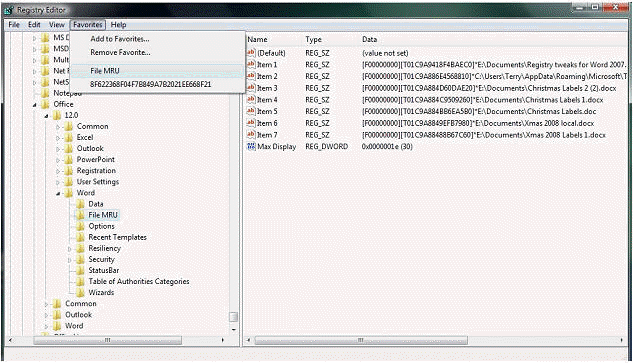Select the Outlook key under 12.0

tap(90, 148)
